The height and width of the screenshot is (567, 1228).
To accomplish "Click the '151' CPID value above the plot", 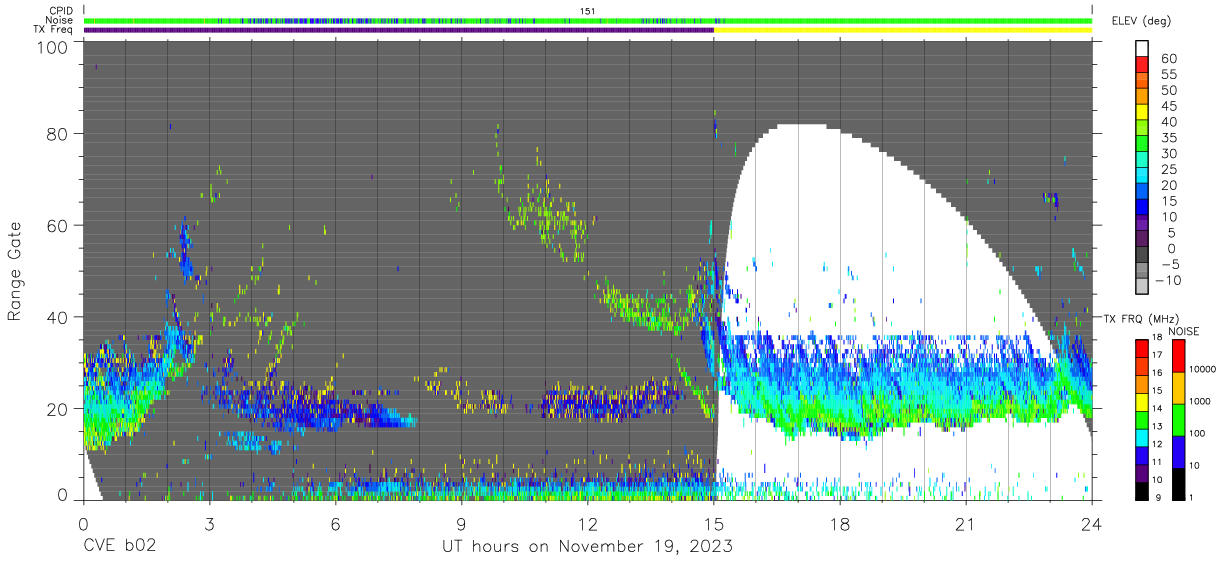I will coord(588,10).
